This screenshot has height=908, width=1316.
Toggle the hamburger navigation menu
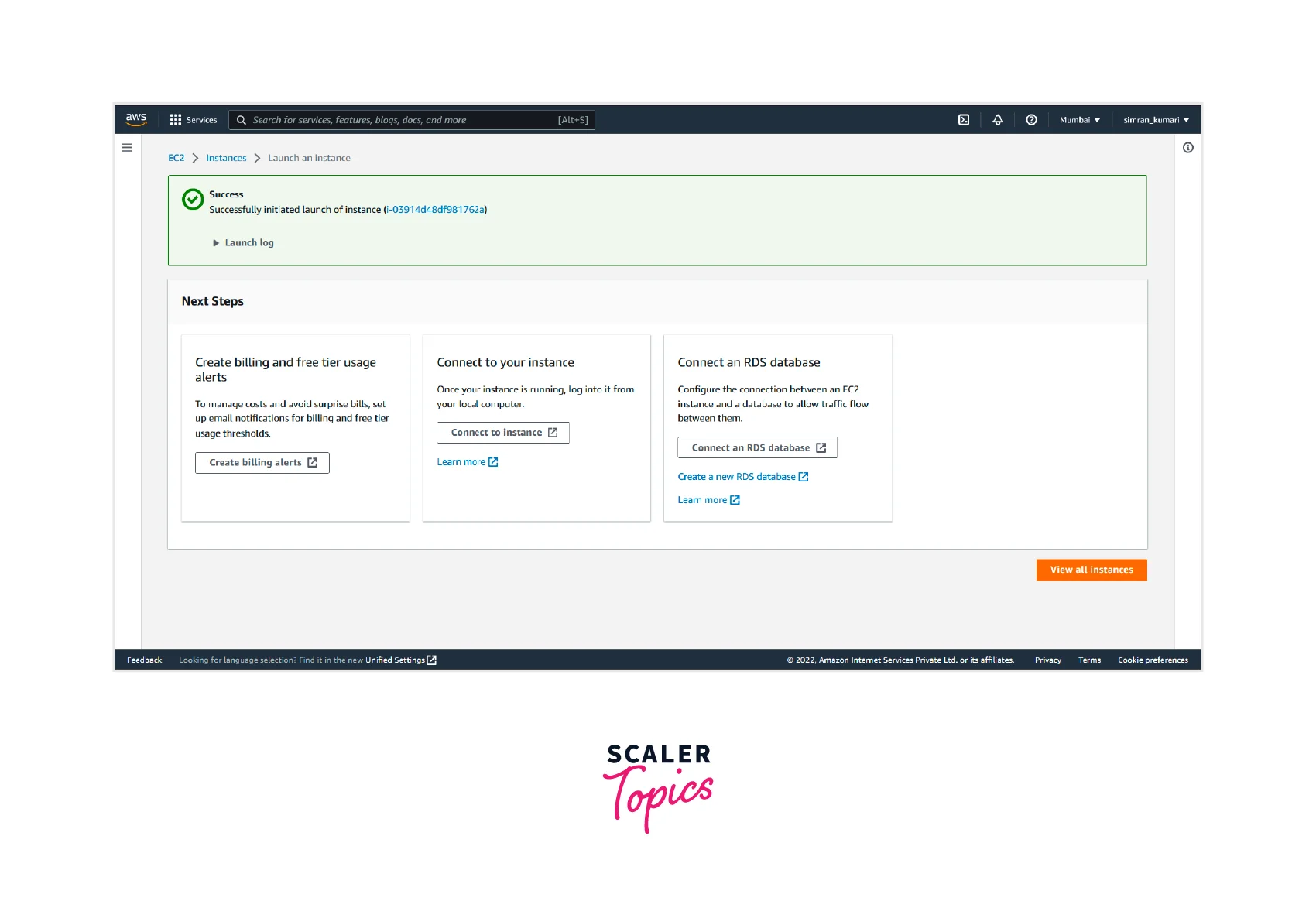pyautogui.click(x=127, y=148)
